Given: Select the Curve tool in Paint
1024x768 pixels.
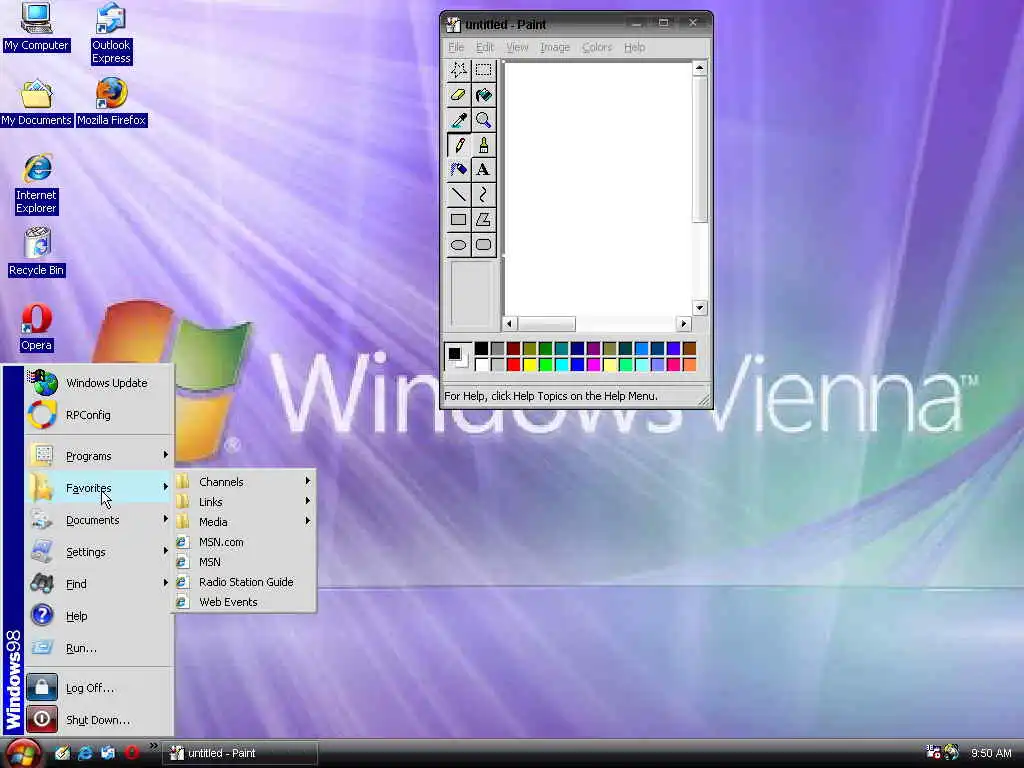Looking at the screenshot, I should coord(483,195).
